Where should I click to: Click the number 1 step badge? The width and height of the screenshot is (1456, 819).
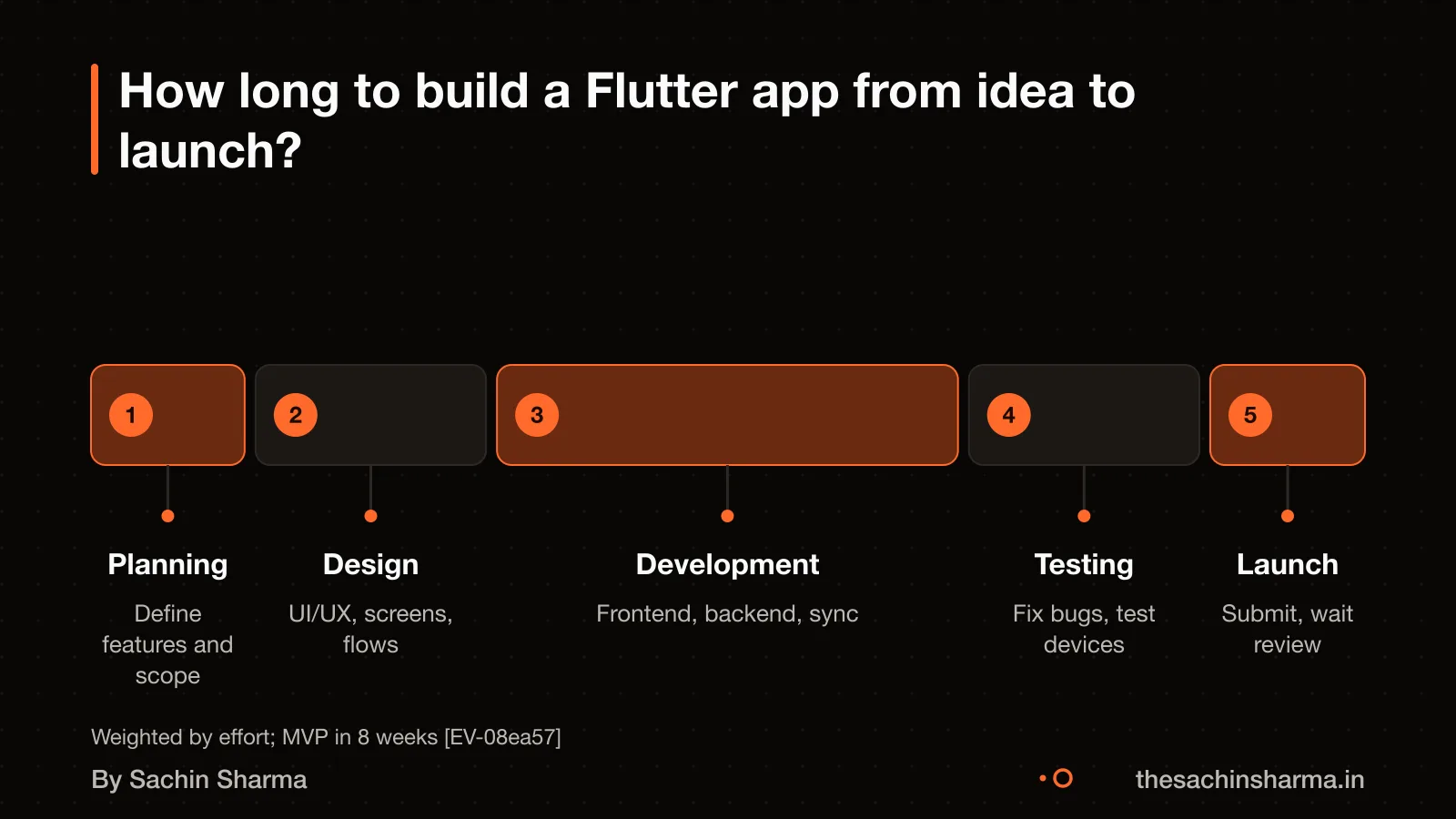[x=131, y=415]
